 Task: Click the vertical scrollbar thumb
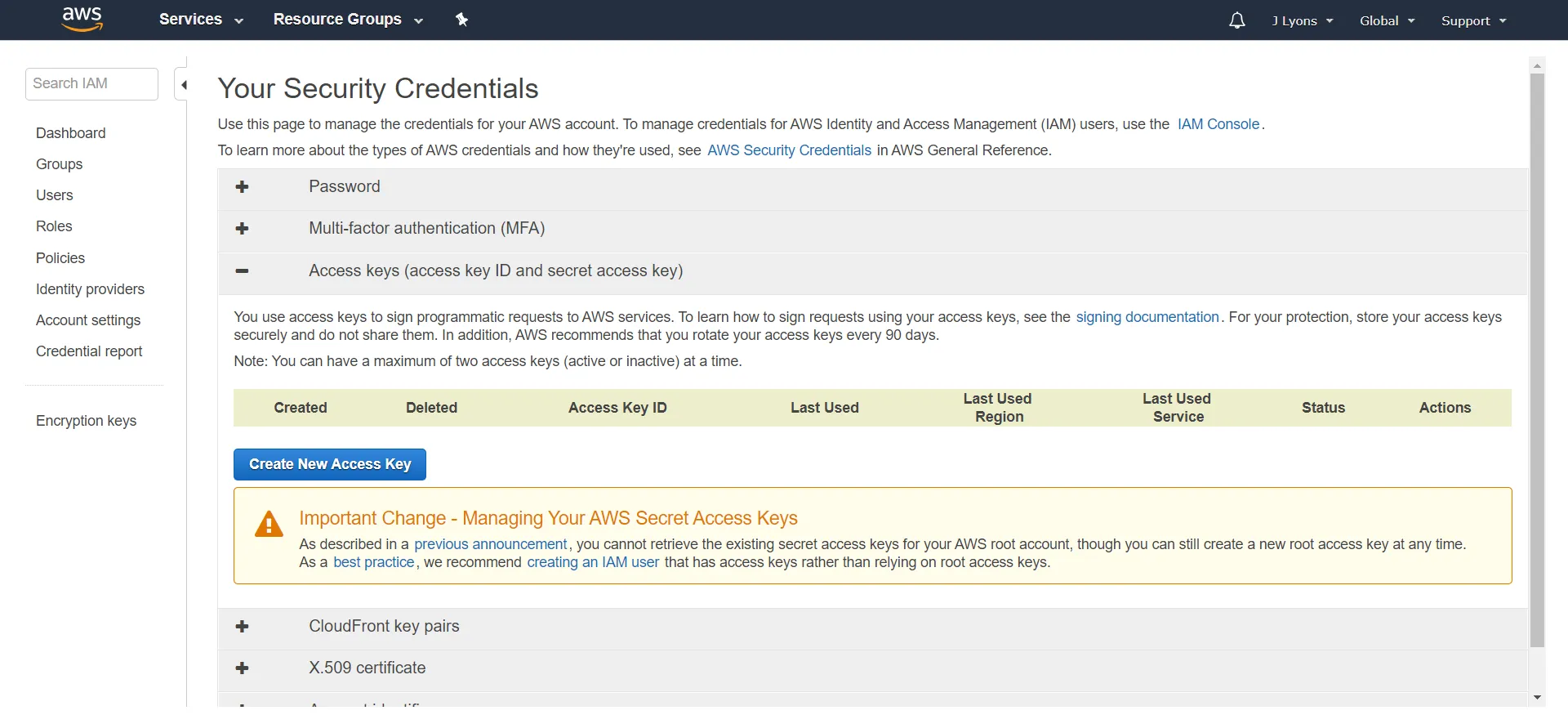coord(1537,360)
